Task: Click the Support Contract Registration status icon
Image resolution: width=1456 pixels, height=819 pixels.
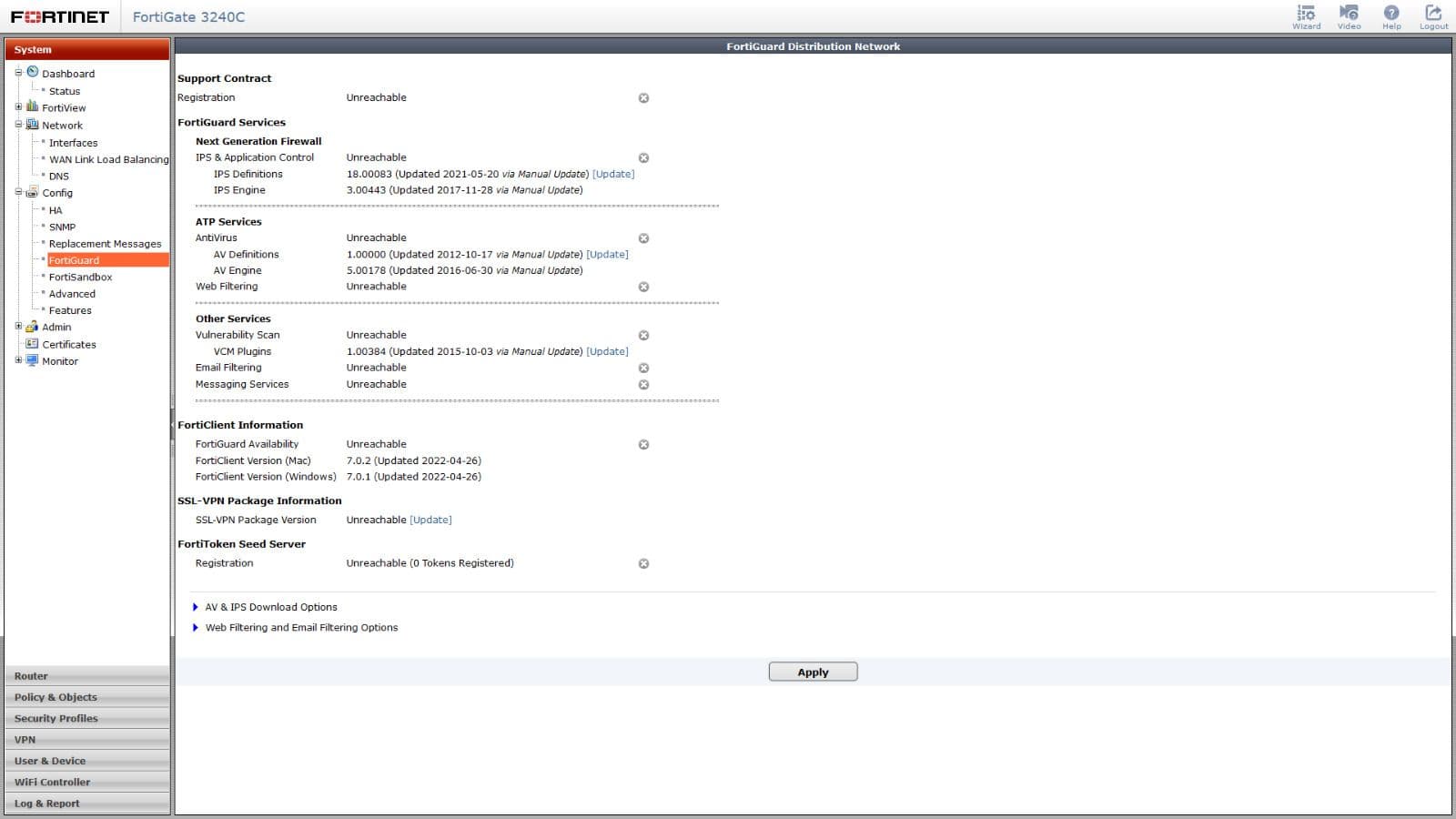Action: click(x=643, y=98)
